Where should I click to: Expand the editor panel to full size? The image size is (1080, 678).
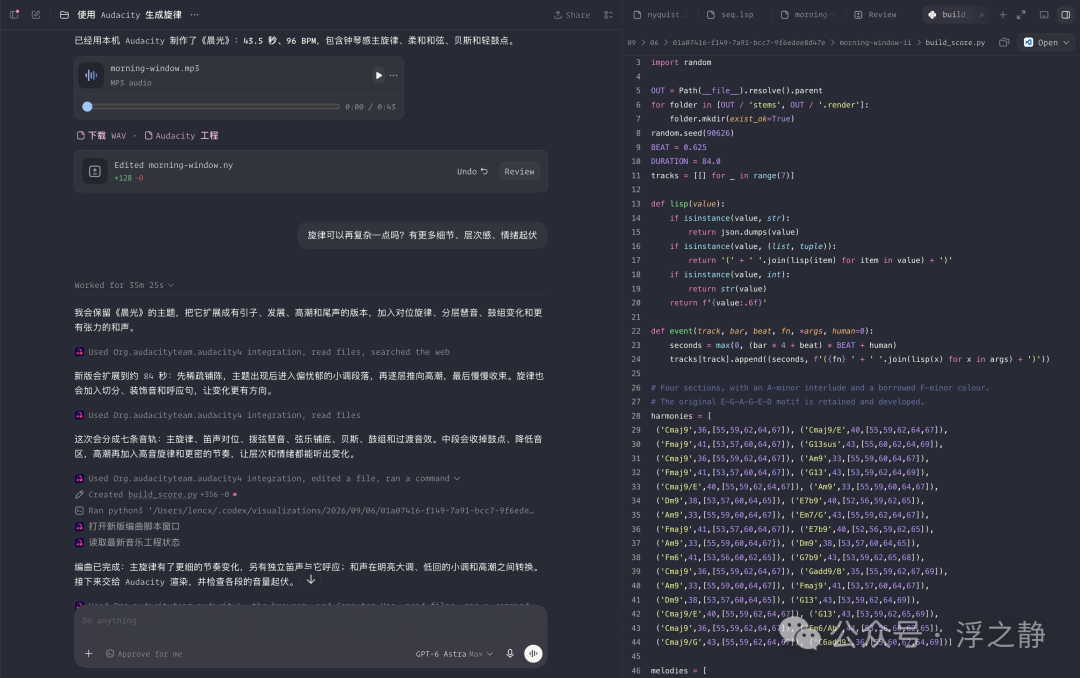[x=1021, y=14]
